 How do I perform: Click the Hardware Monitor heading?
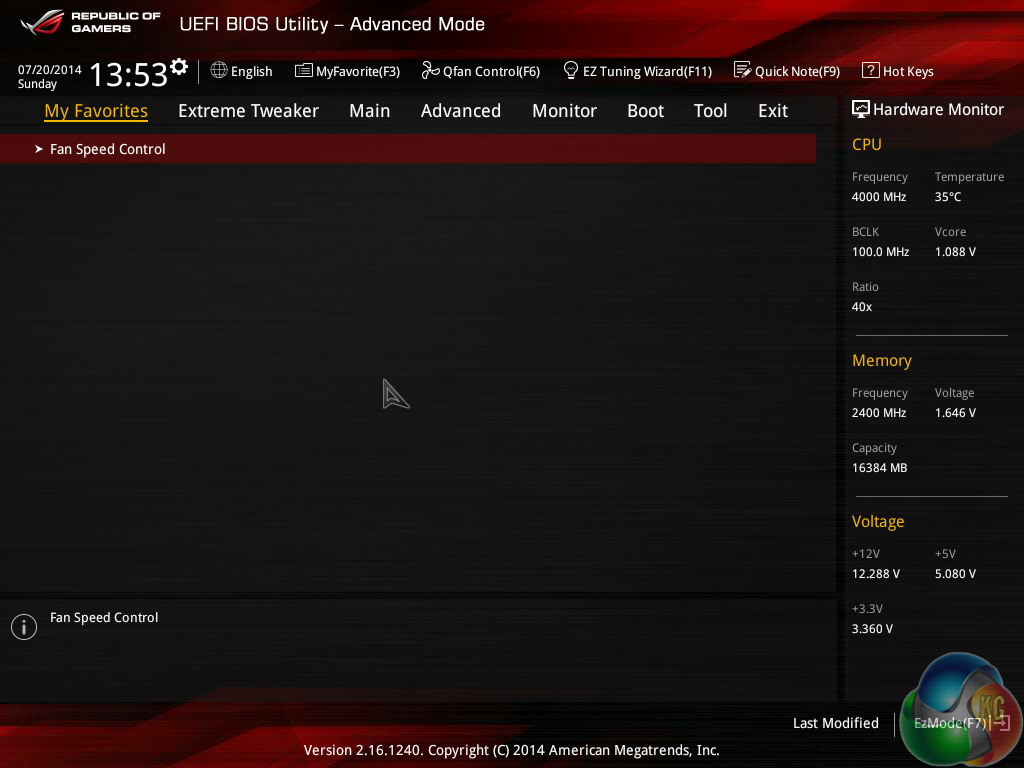coord(938,109)
